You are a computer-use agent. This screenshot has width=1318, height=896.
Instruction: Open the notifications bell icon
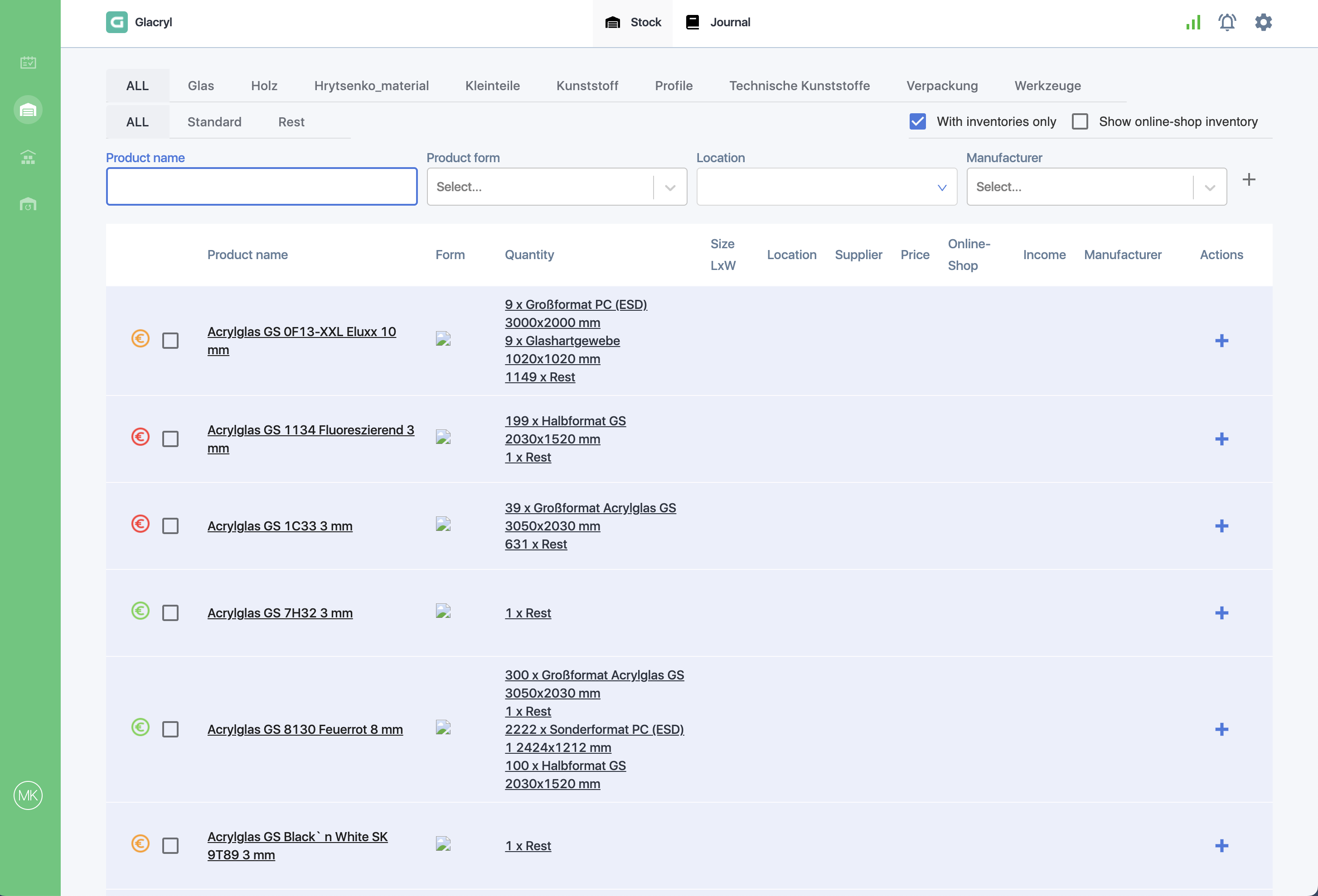tap(1227, 22)
